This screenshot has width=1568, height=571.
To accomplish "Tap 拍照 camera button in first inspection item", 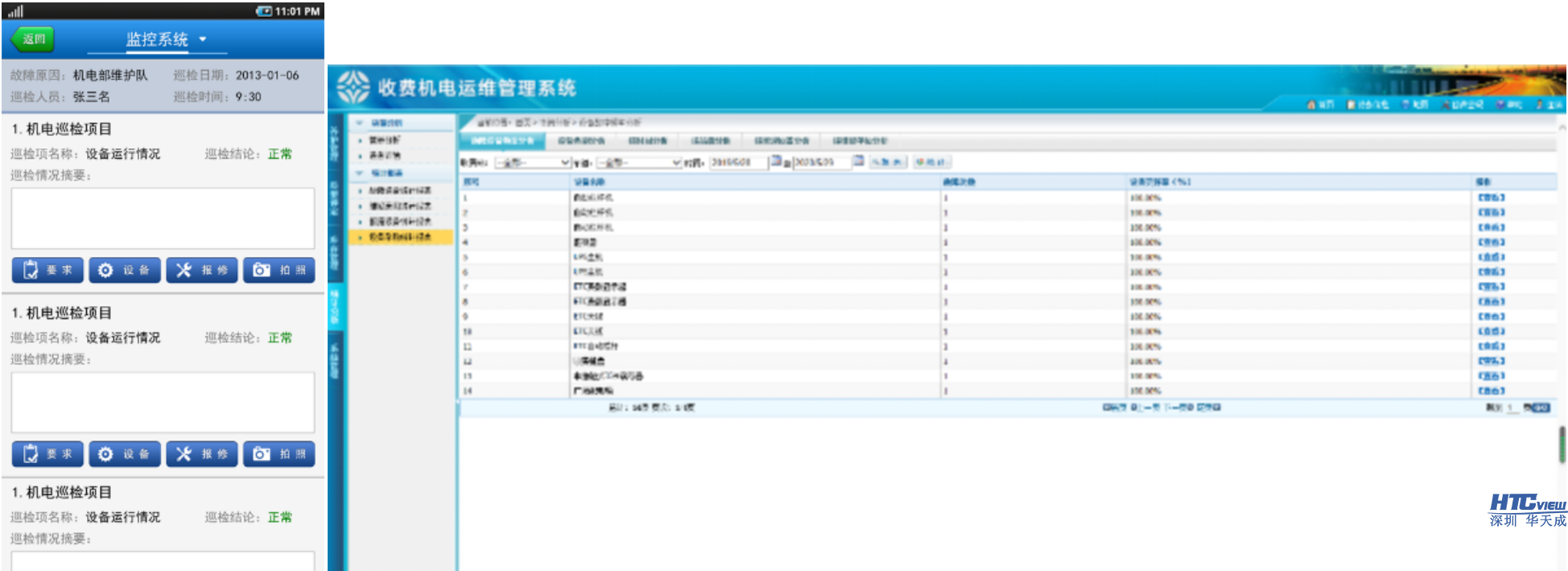I will pyautogui.click(x=279, y=271).
